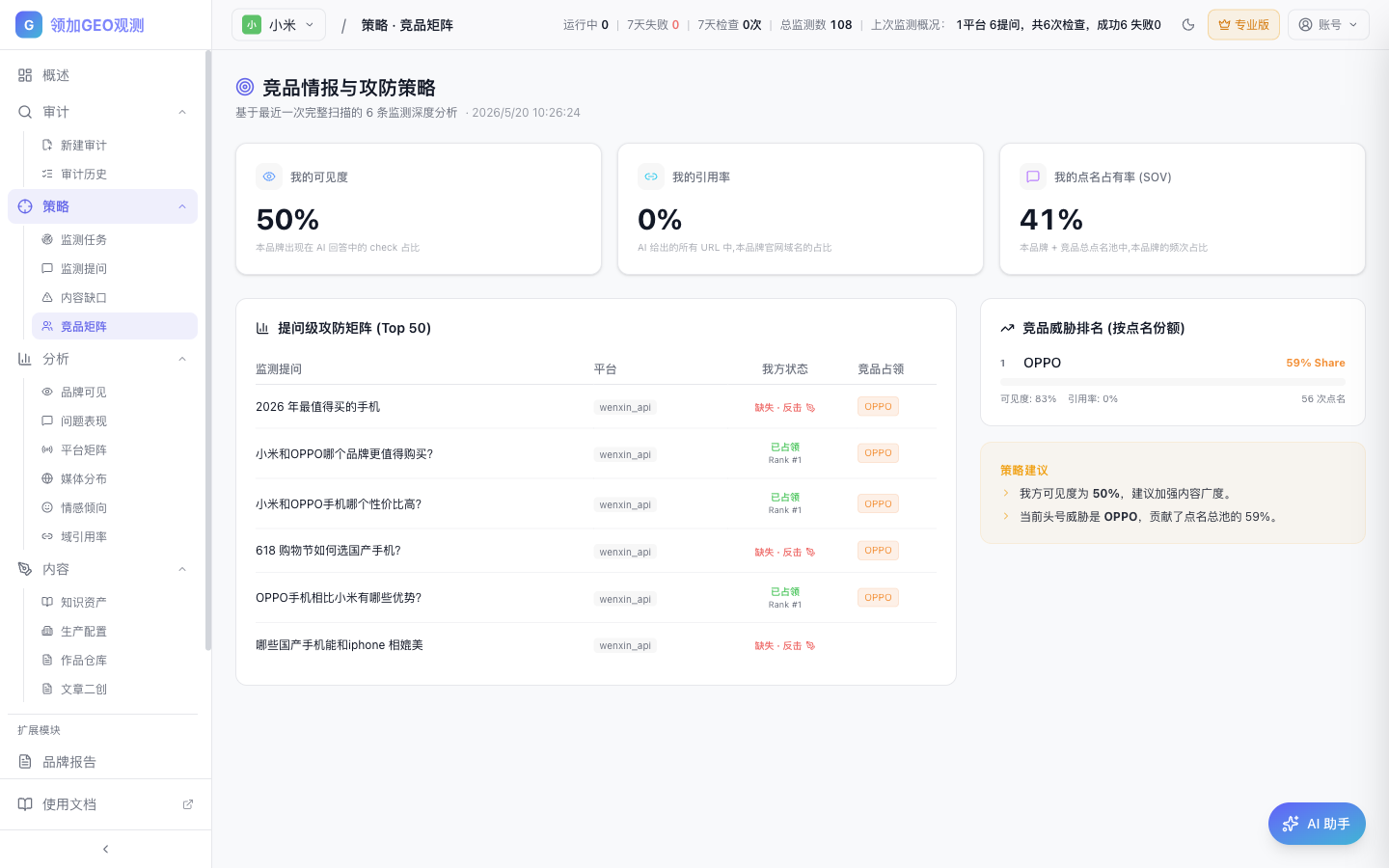The height and width of the screenshot is (868, 1389).
Task: Collapse the 分析 section chevron
Action: [182, 359]
